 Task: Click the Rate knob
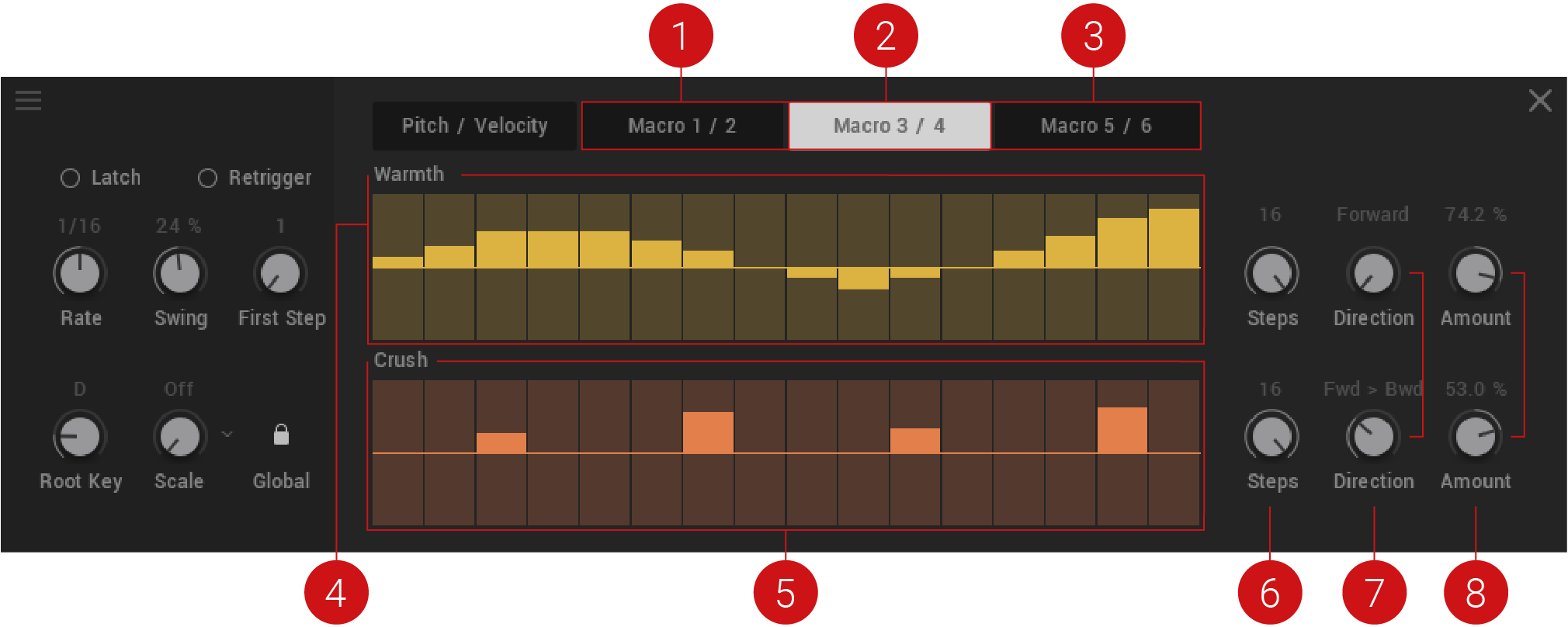[80, 273]
